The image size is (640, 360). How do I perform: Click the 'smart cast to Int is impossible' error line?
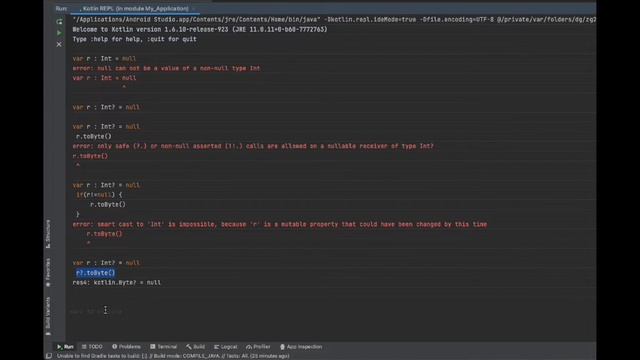tap(280, 224)
